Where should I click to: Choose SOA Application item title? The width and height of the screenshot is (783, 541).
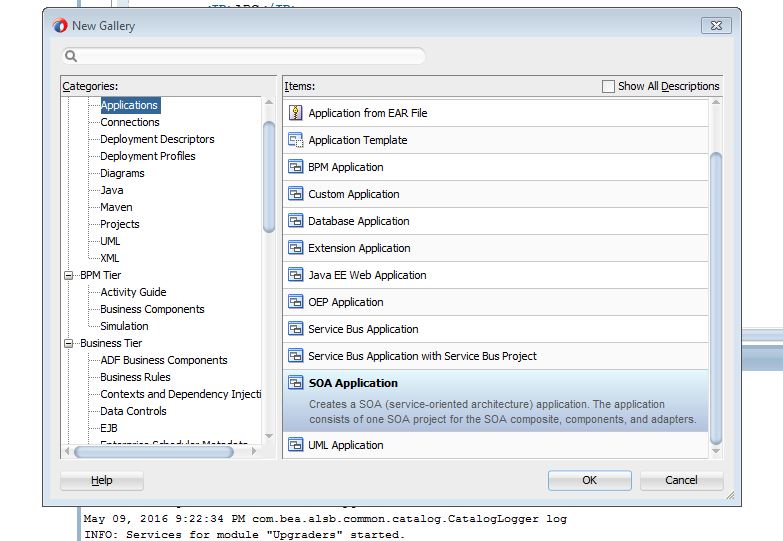tap(353, 383)
